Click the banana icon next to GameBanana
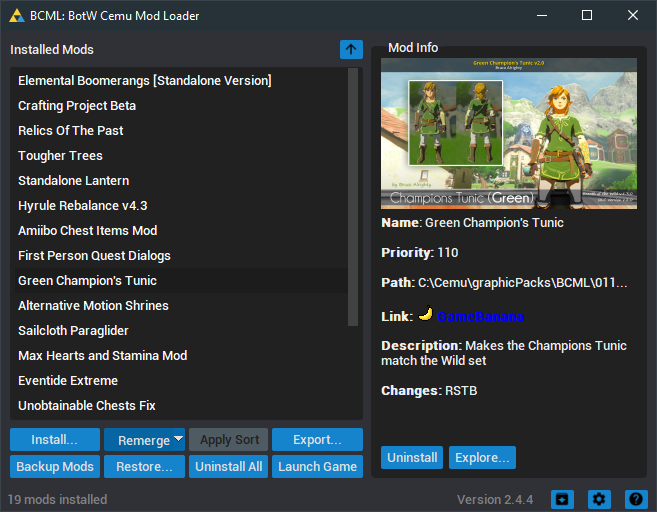Image resolution: width=657 pixels, height=512 pixels. (425, 314)
